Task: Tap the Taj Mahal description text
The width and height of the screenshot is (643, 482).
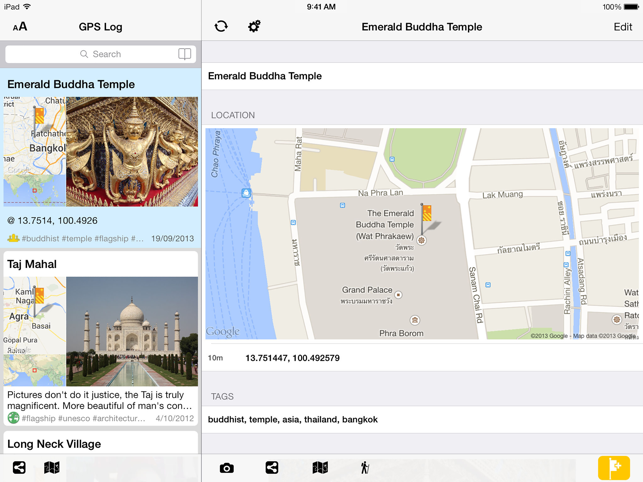Action: pos(100,400)
